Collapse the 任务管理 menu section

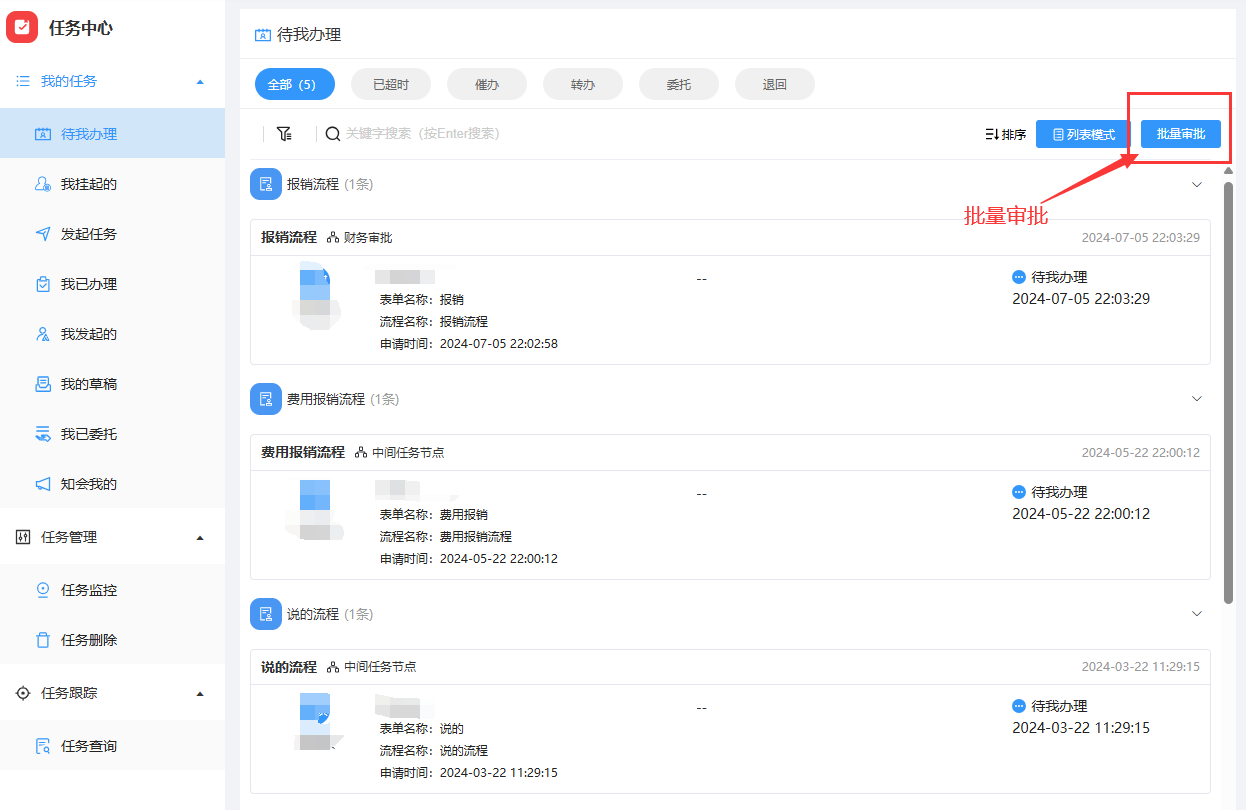click(x=200, y=537)
